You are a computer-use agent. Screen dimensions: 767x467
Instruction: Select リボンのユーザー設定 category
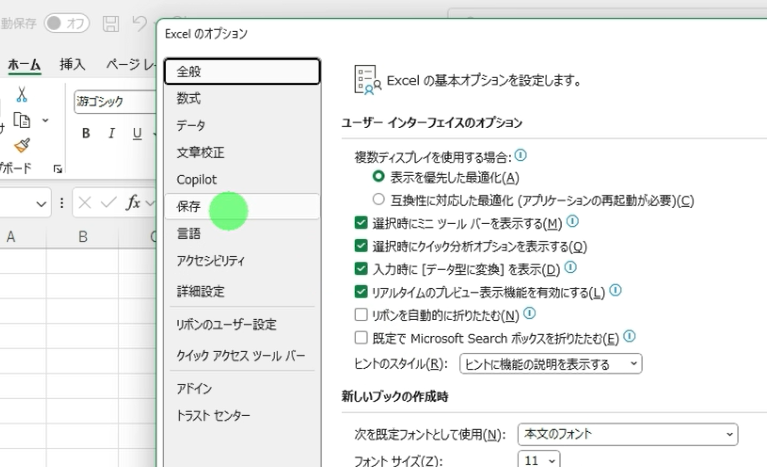click(242, 325)
